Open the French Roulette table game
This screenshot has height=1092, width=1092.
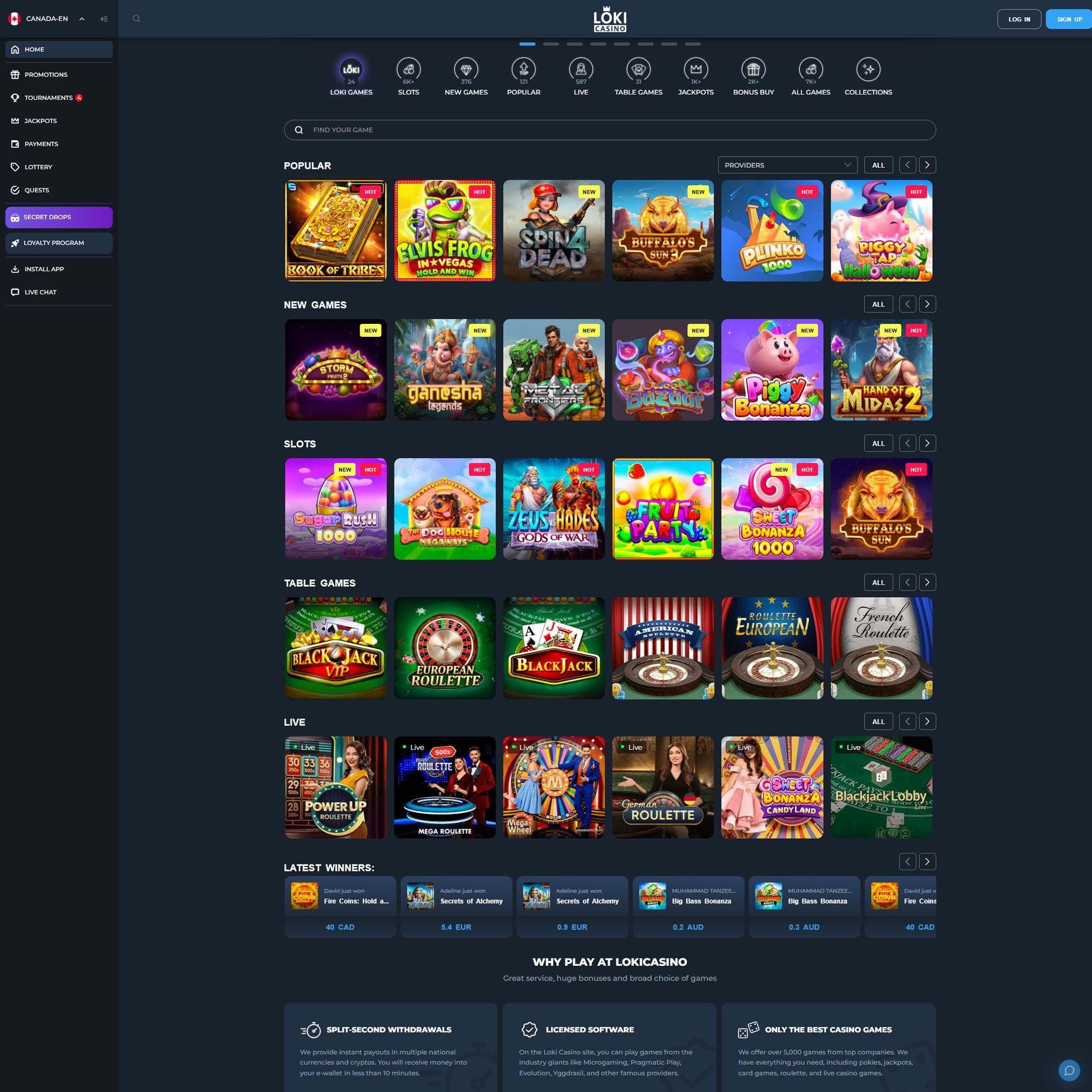(881, 648)
